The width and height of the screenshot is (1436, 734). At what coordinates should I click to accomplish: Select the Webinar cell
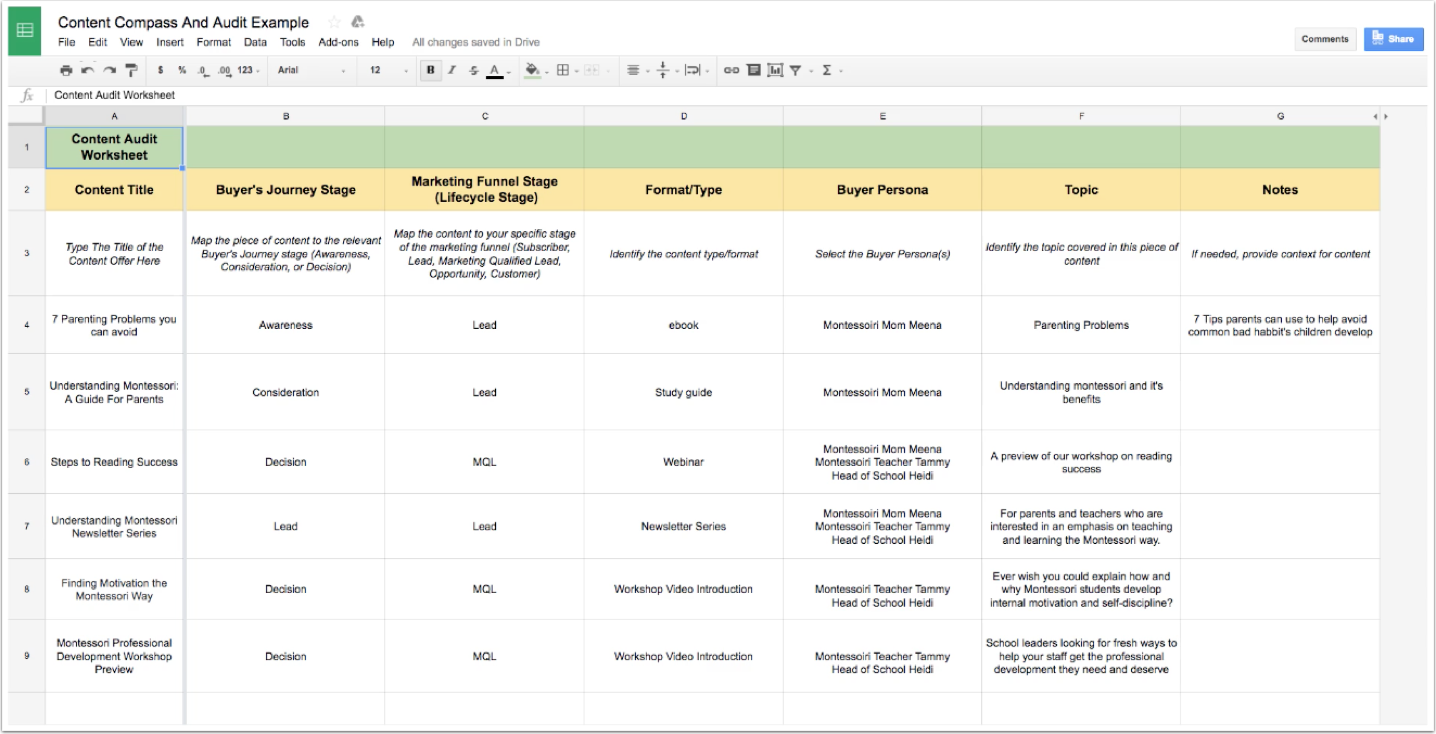(x=684, y=462)
